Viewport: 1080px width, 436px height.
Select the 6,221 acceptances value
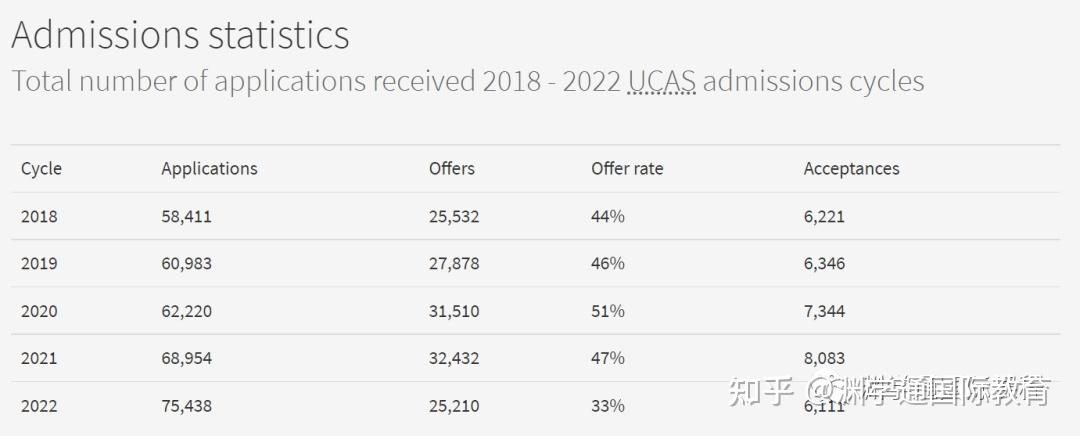[x=824, y=216]
